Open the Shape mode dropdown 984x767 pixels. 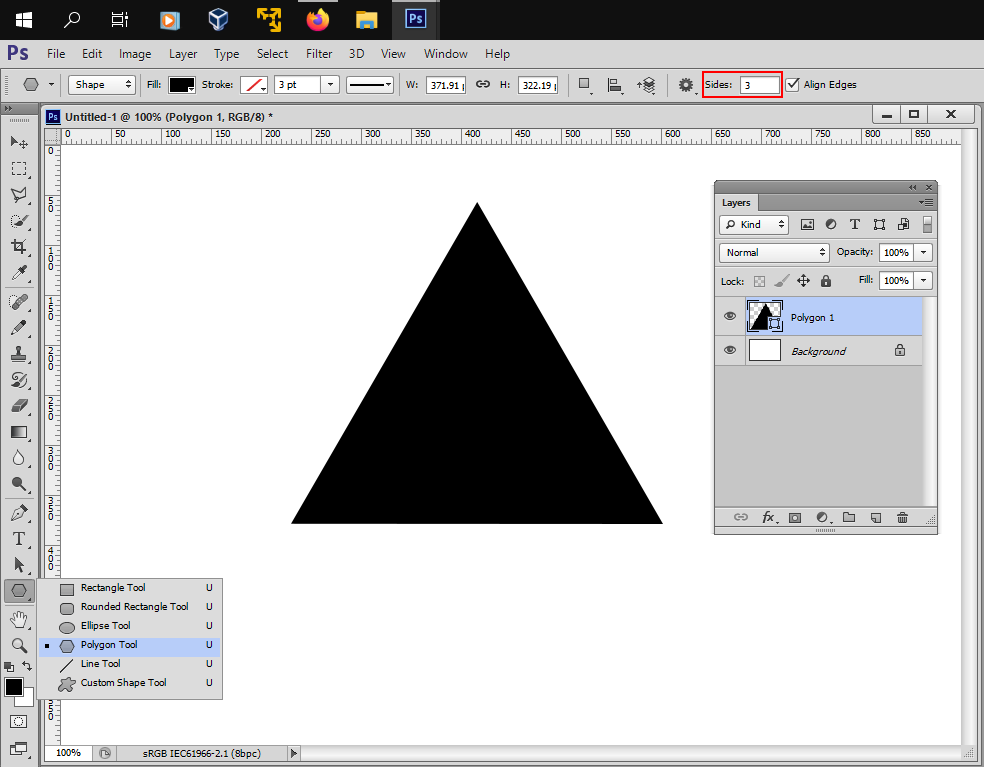[x=101, y=85]
